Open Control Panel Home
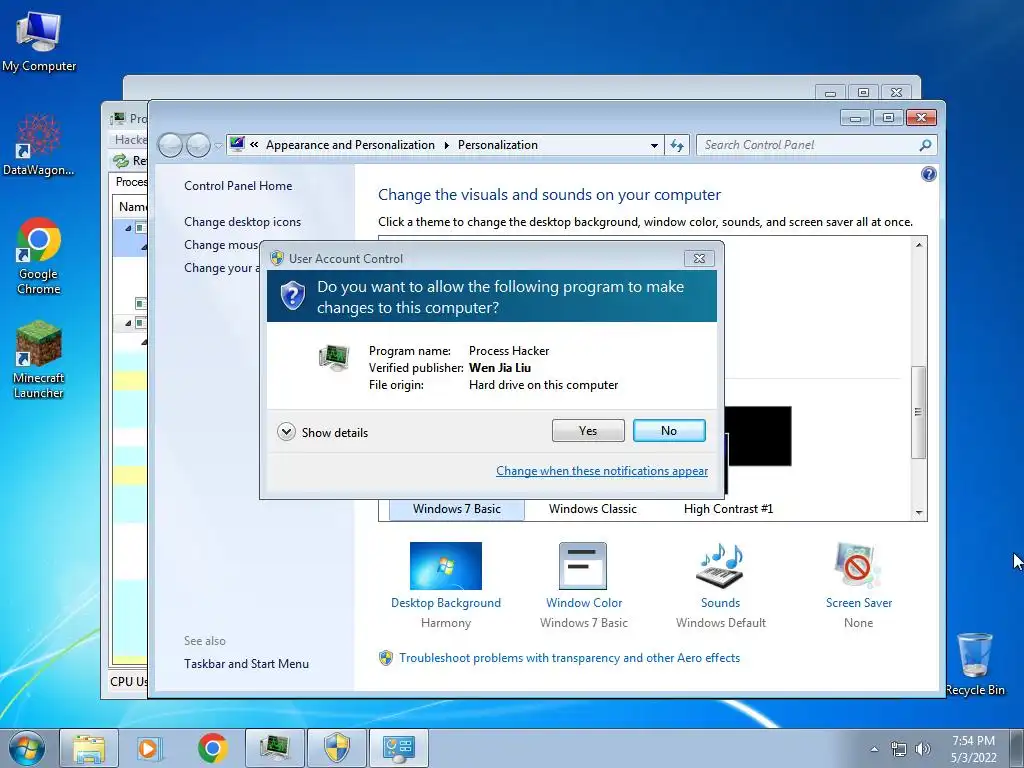The width and height of the screenshot is (1024, 768). point(238,185)
